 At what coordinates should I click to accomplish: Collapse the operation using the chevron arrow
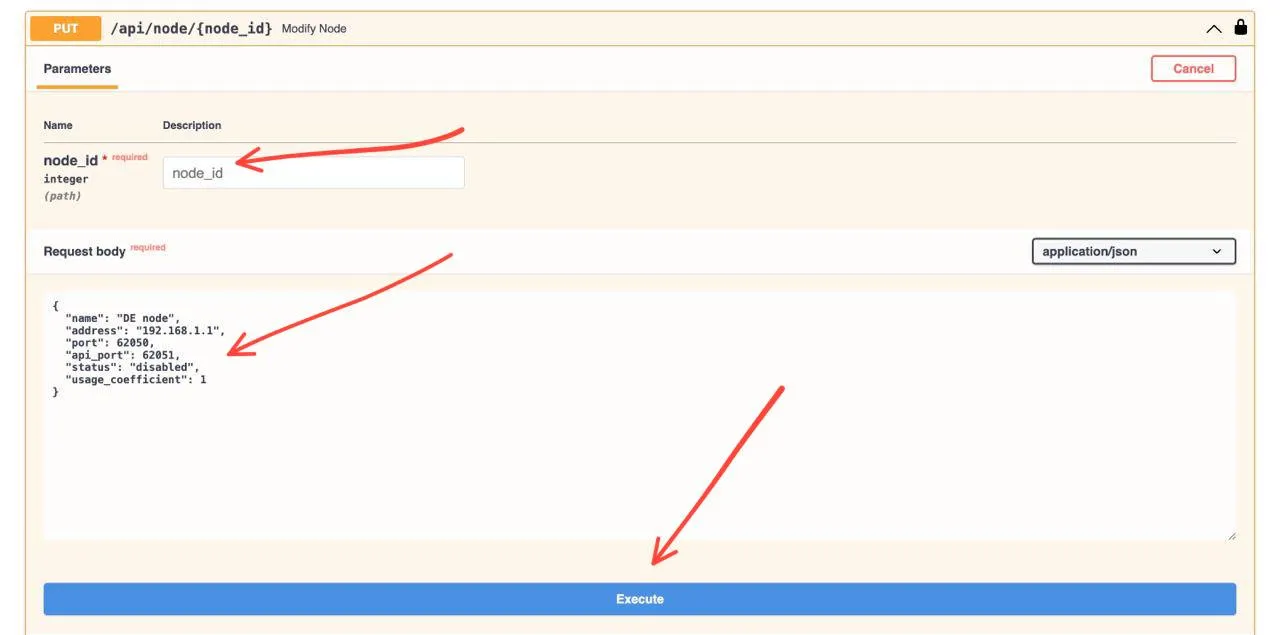[x=1213, y=28]
